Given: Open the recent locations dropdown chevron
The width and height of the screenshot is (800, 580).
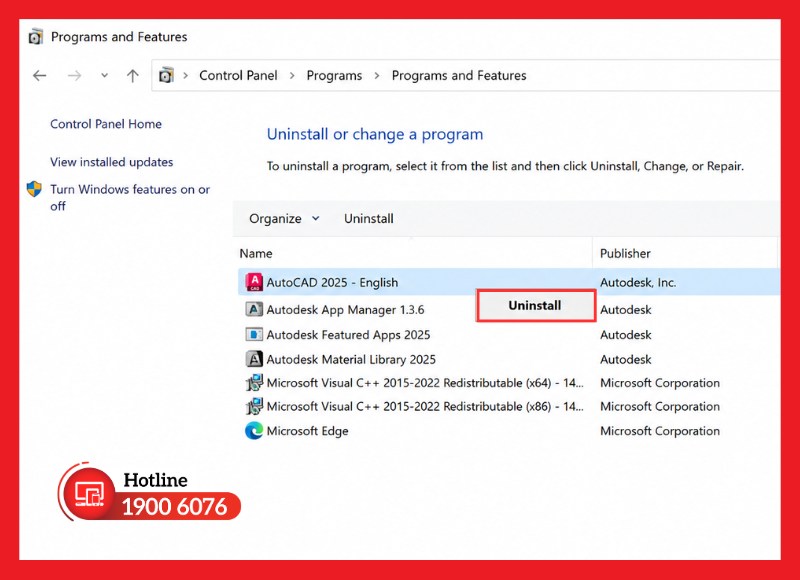Looking at the screenshot, I should pyautogui.click(x=105, y=75).
